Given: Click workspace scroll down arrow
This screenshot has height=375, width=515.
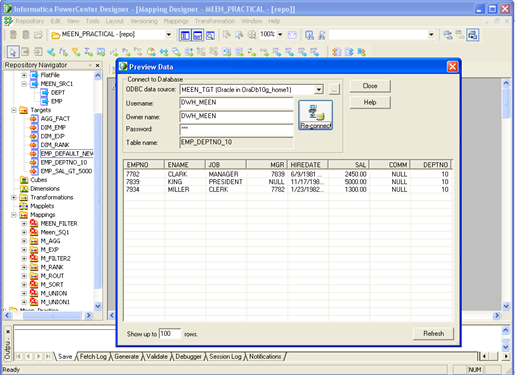Looking at the screenshot, I should tap(506, 306).
